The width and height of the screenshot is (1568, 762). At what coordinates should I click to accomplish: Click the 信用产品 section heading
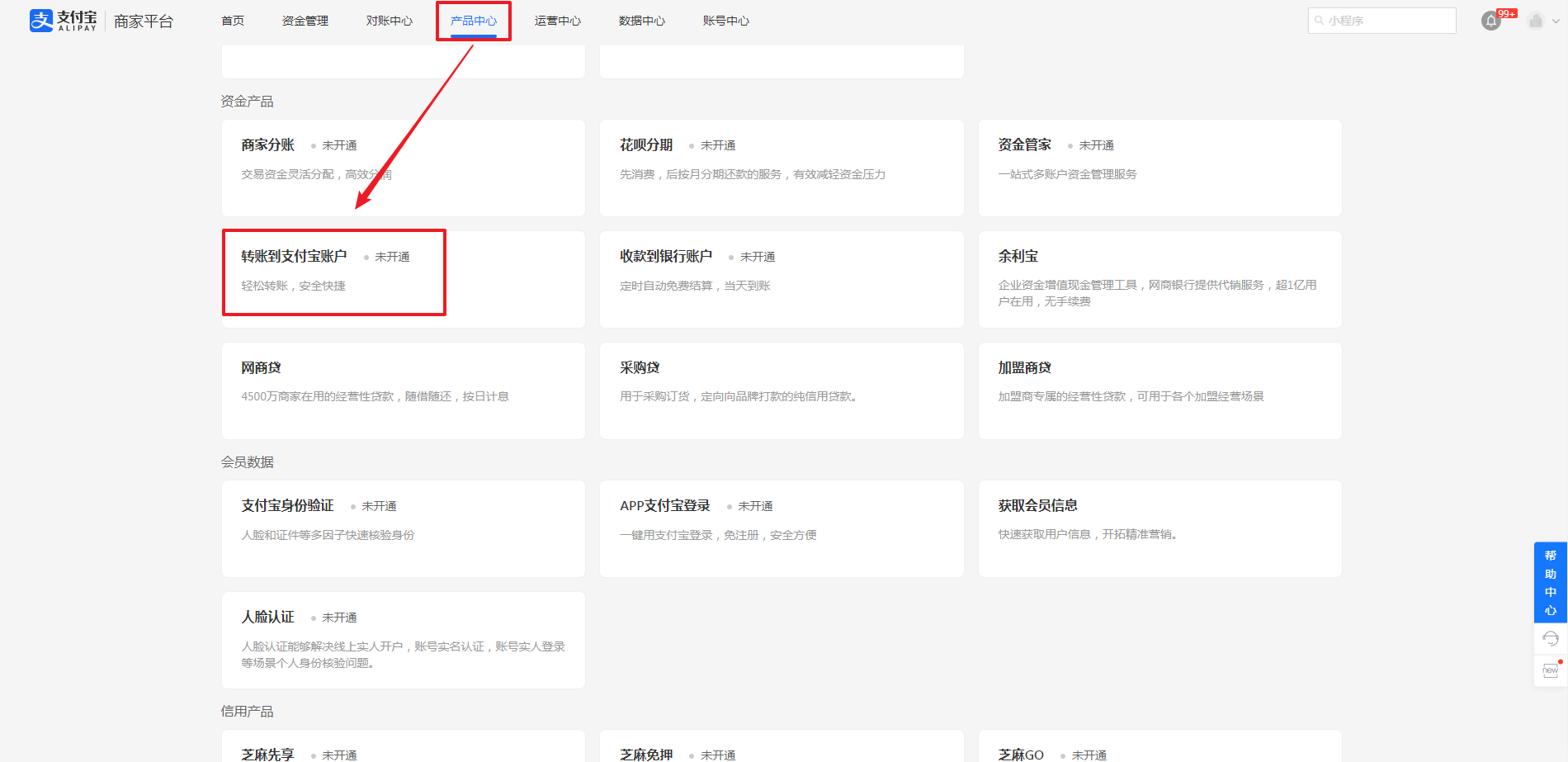pos(247,712)
